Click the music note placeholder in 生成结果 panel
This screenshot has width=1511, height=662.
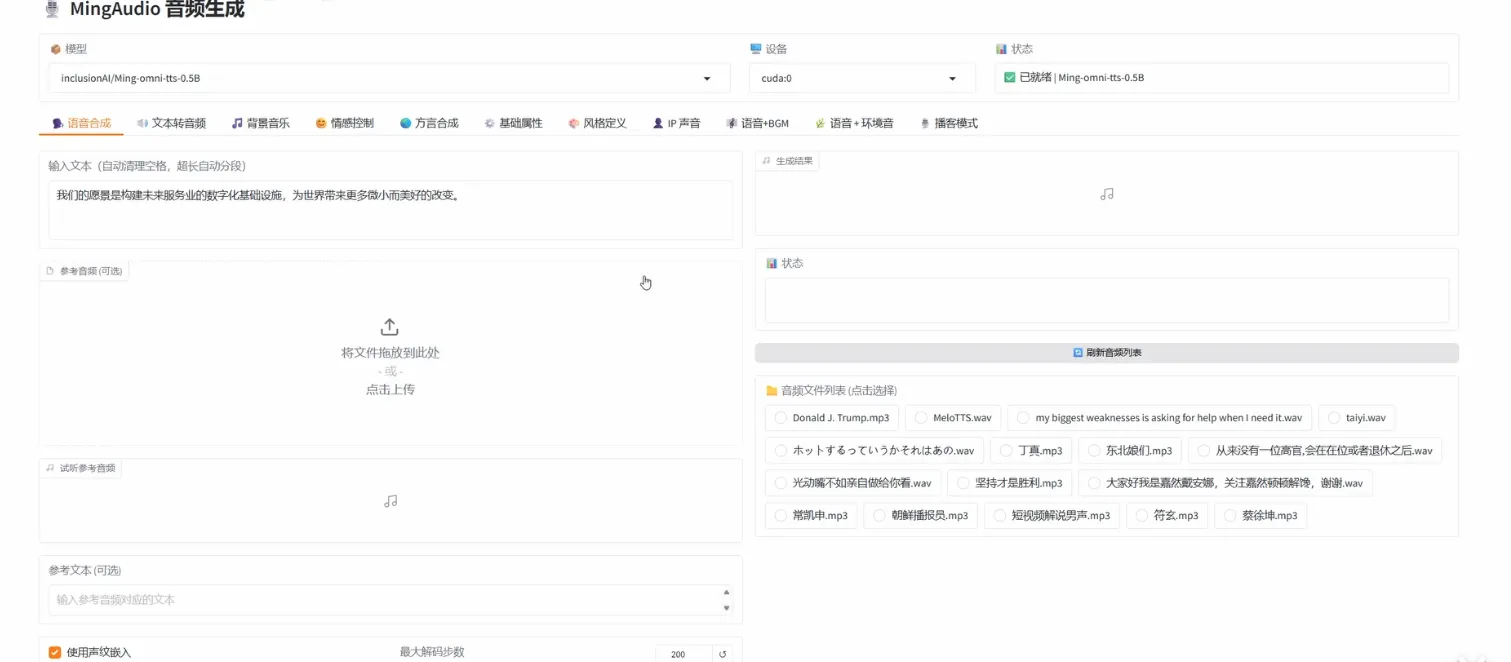[x=1106, y=194]
